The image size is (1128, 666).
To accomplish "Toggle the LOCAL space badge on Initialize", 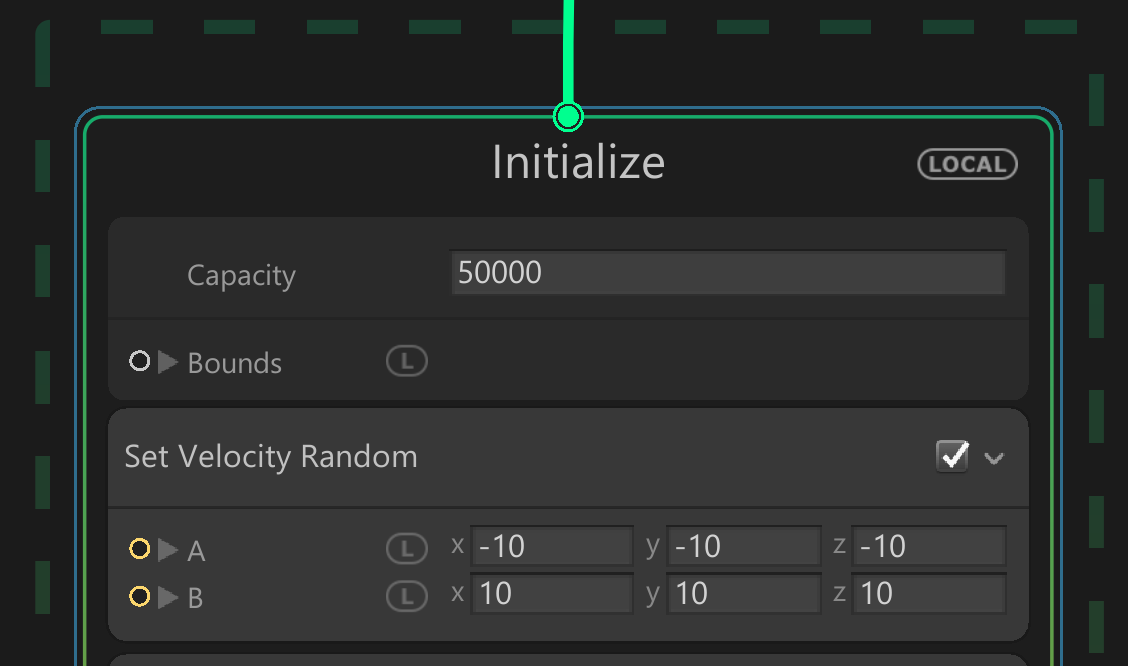I will [967, 164].
